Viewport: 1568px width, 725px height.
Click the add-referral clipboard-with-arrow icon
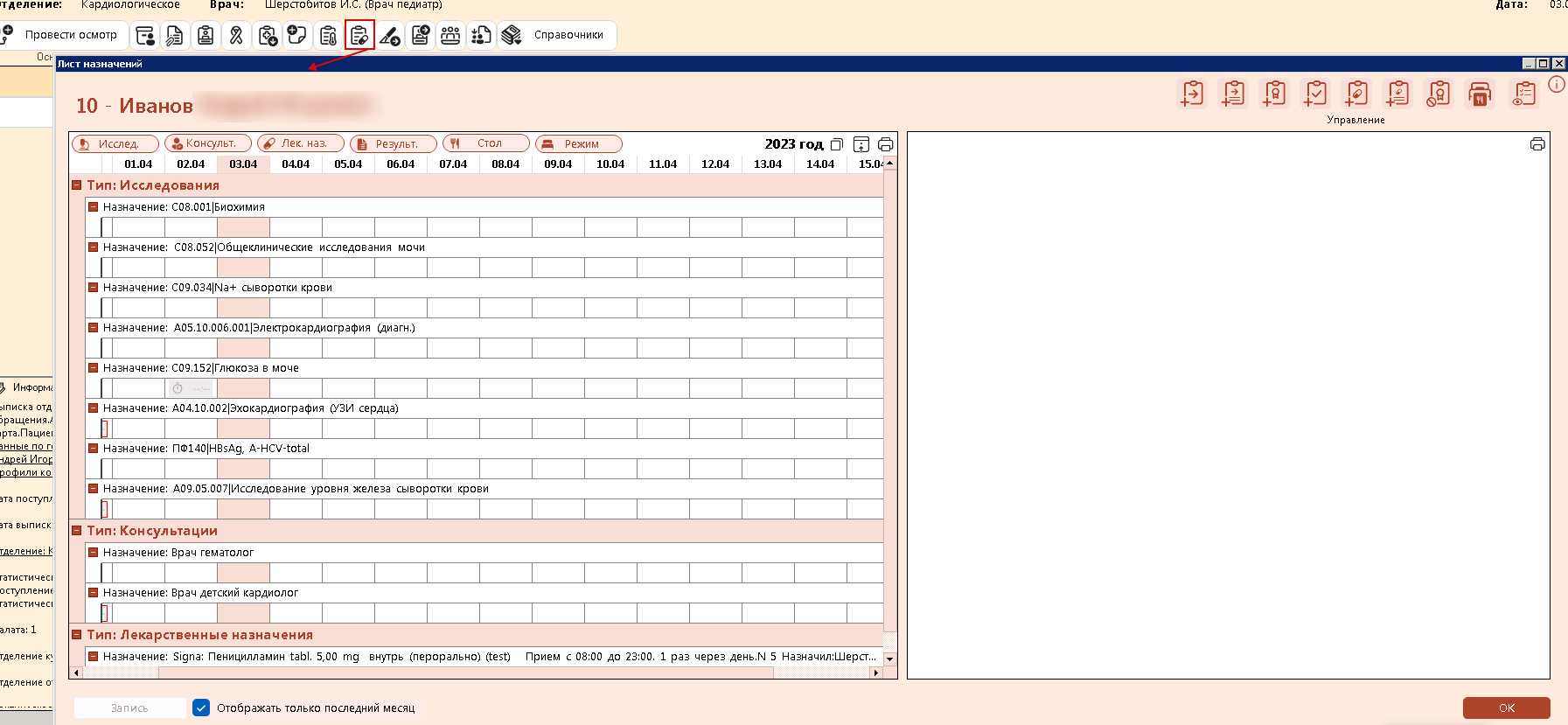point(1192,94)
